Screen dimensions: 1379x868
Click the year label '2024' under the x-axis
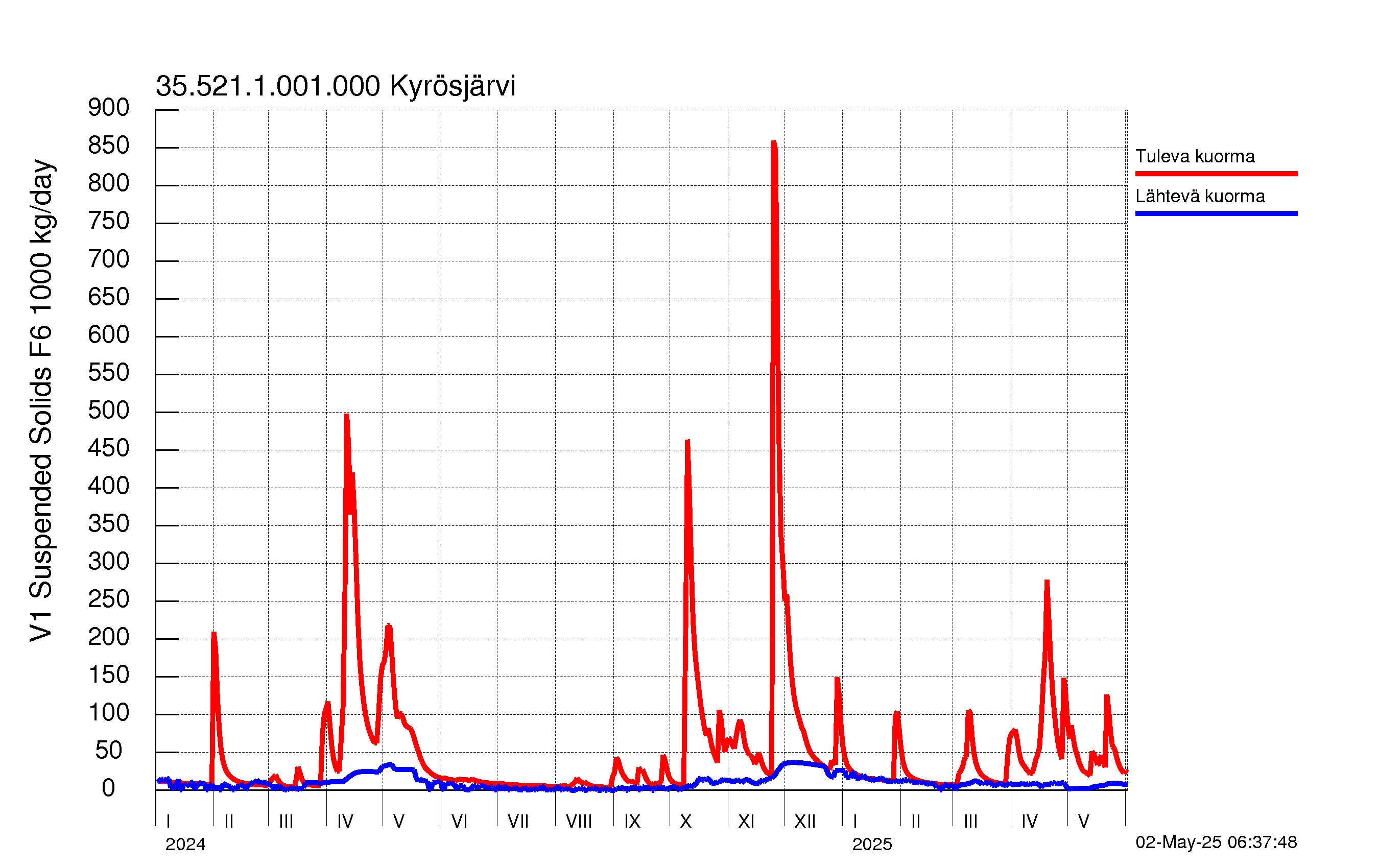click(x=185, y=845)
